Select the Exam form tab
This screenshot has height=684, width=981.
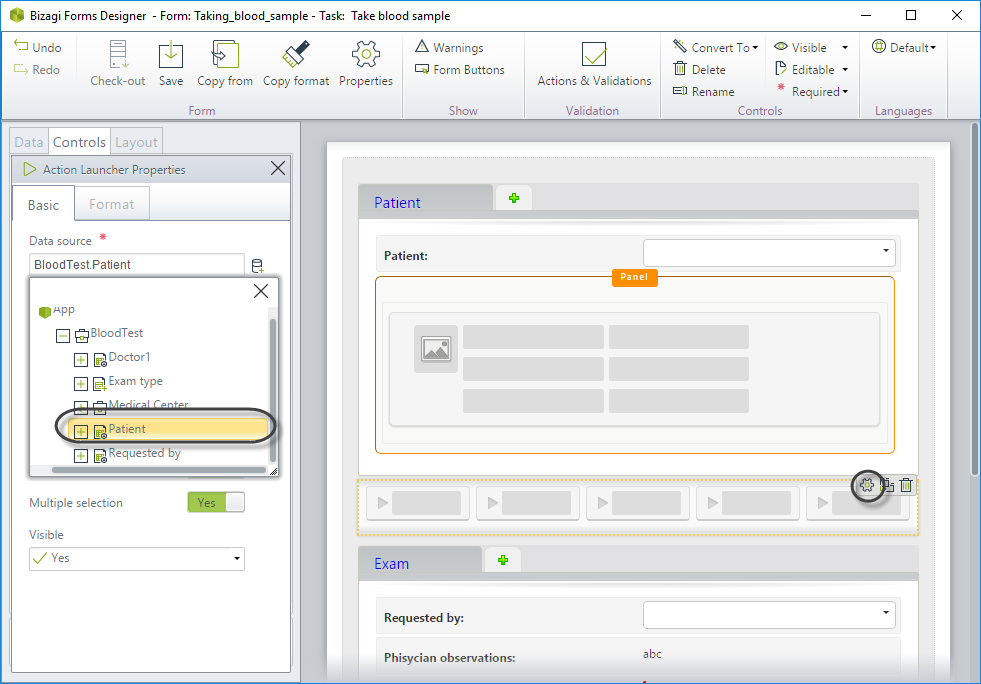tap(420, 563)
